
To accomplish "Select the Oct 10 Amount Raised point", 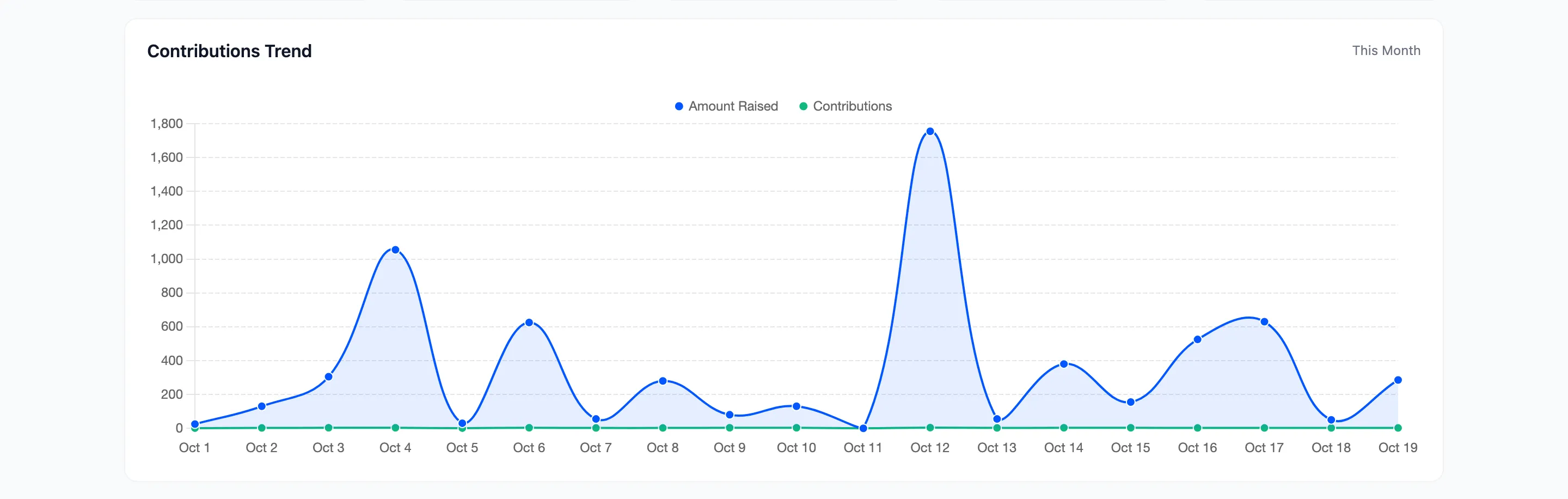I will [x=796, y=406].
